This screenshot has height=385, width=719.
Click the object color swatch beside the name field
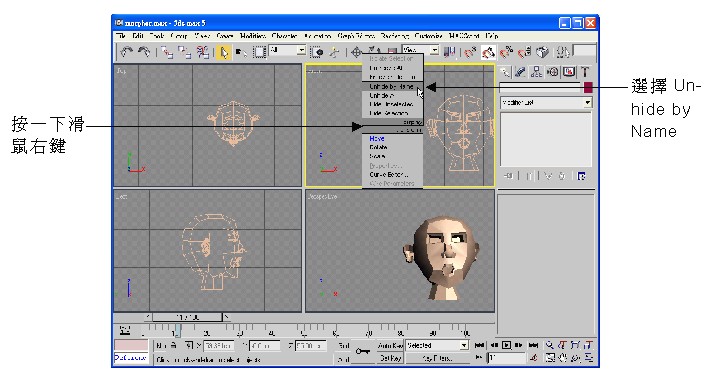(x=588, y=87)
